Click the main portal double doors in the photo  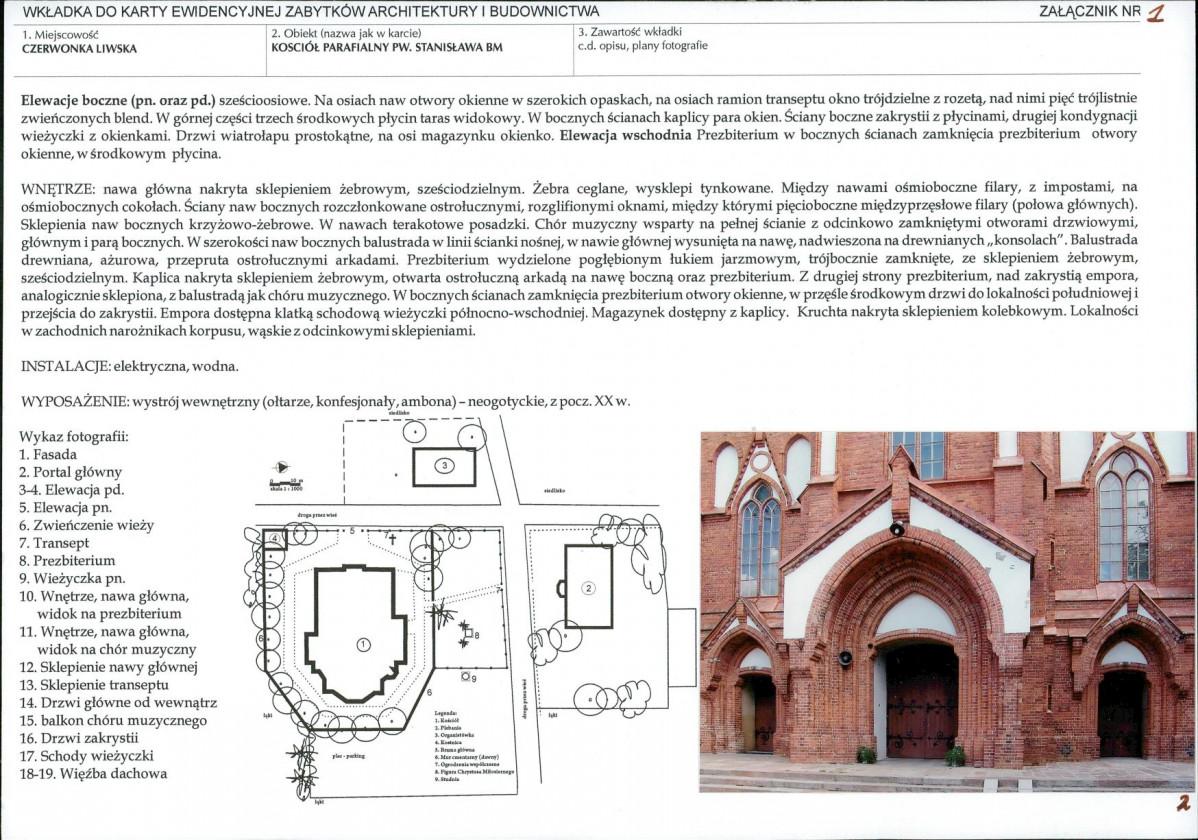pyautogui.click(x=921, y=703)
